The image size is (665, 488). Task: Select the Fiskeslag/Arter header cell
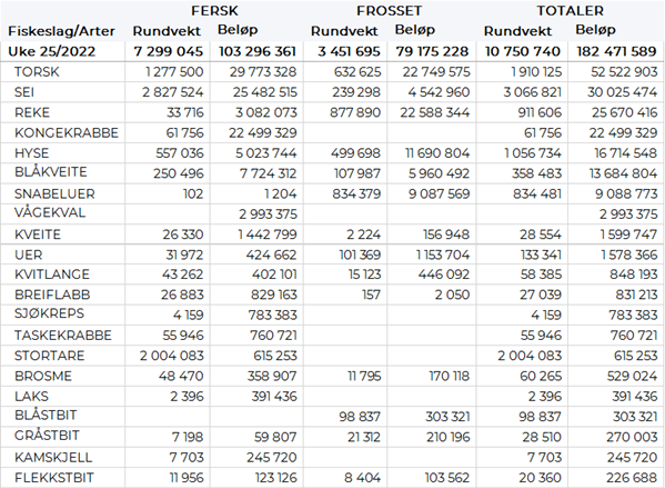(x=54, y=30)
